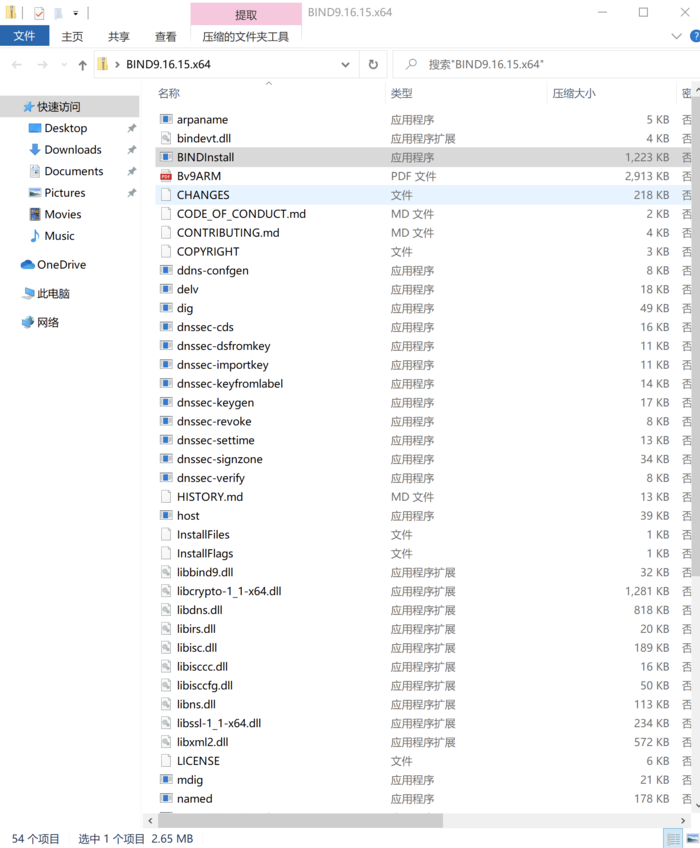This screenshot has width=700, height=848.
Task: Click the OneDrive cloud icon
Action: coord(28,264)
